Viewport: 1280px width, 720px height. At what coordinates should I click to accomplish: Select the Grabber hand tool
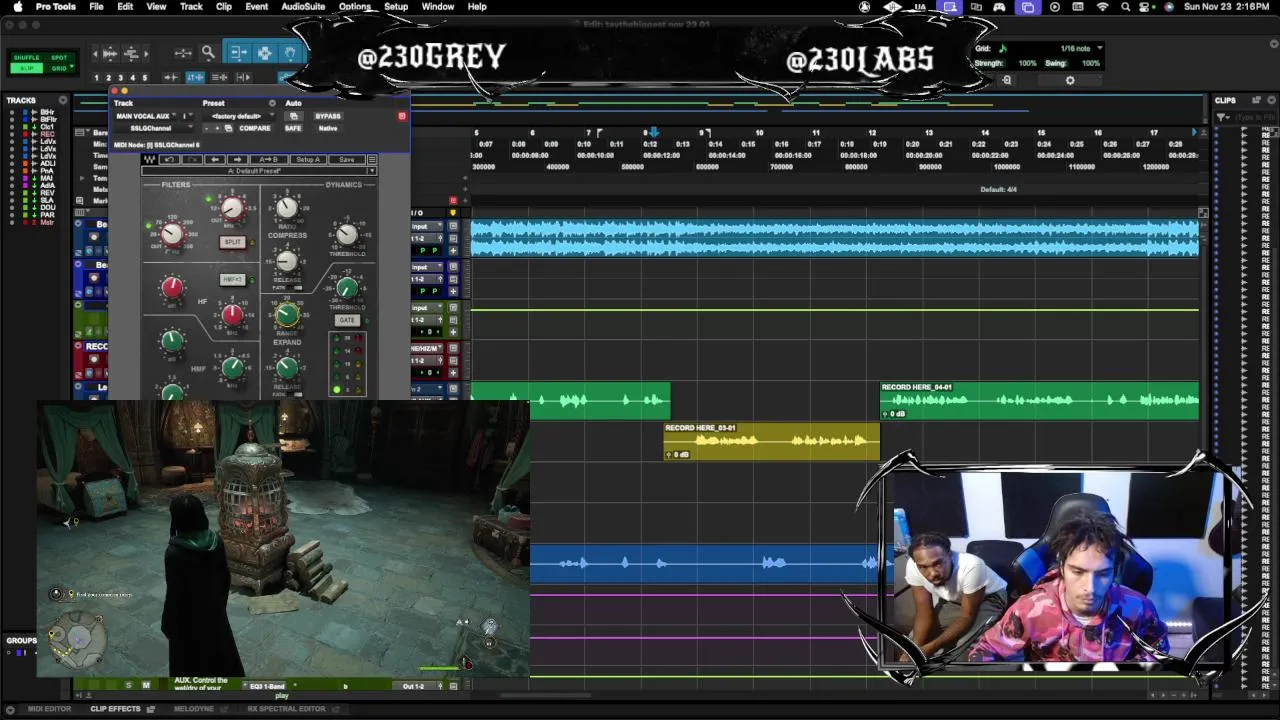tap(290, 53)
